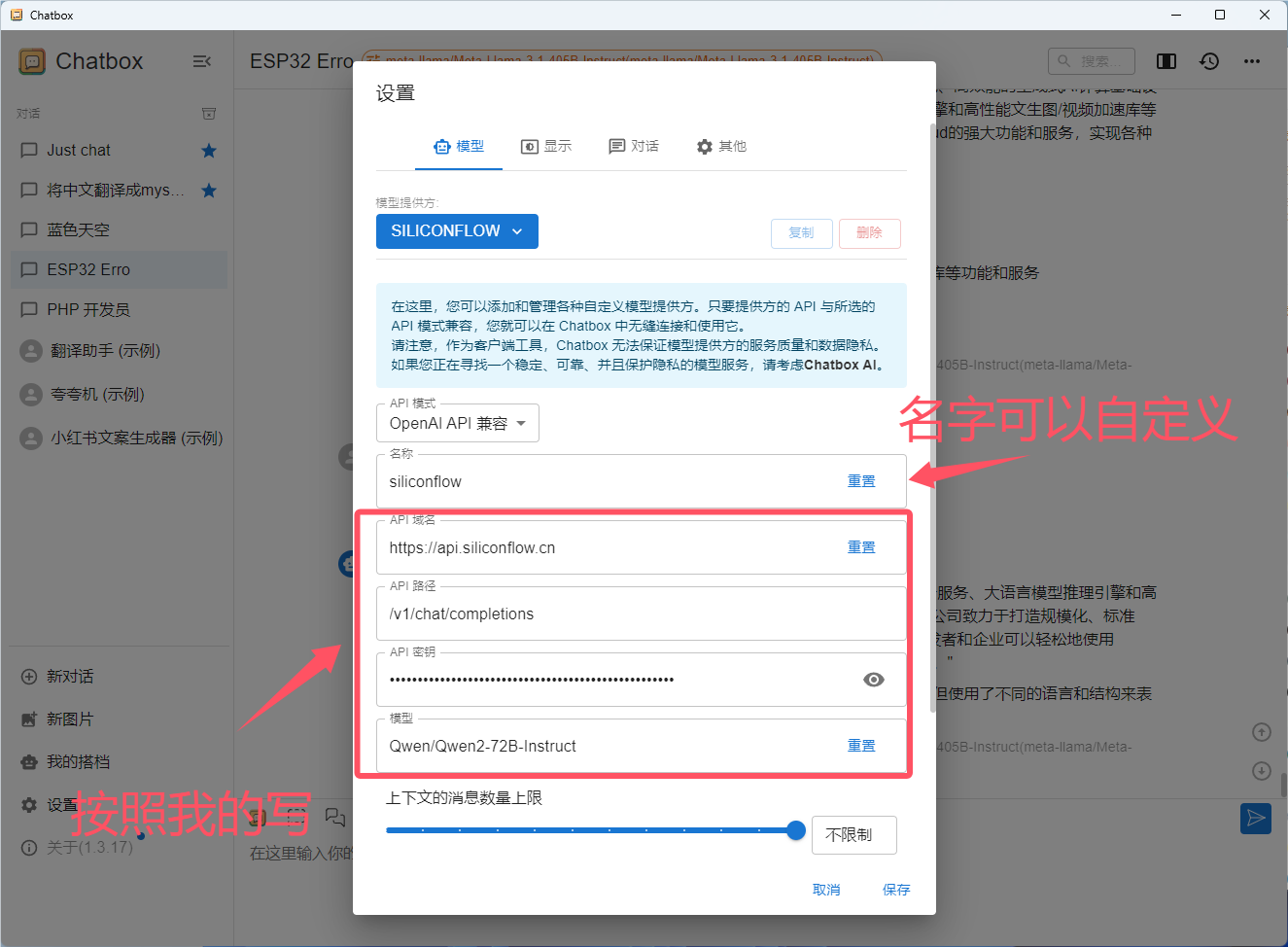
Task: Click the blue send message button
Action: [x=1256, y=819]
